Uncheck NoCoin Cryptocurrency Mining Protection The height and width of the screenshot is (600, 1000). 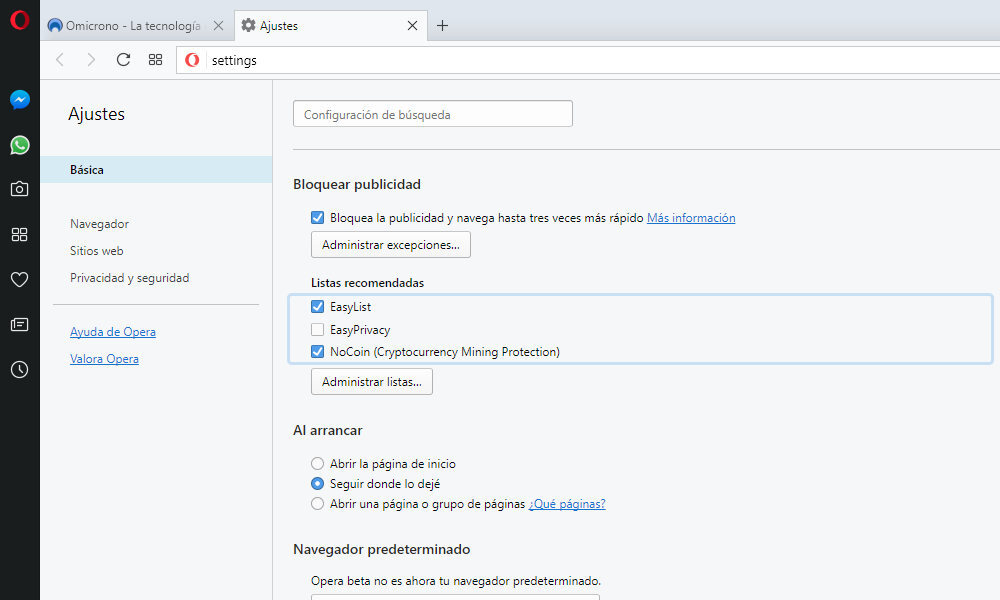click(318, 352)
